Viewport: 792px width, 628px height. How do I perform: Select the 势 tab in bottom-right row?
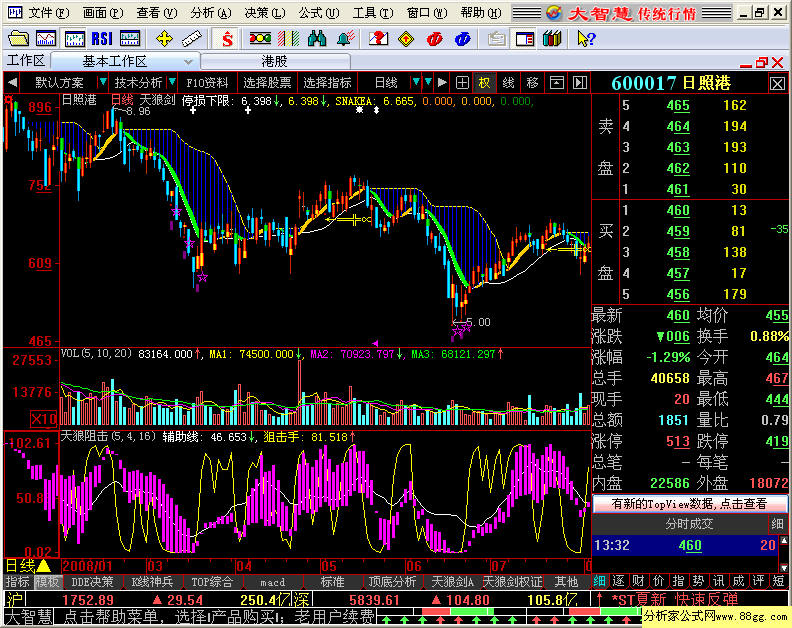coord(699,581)
